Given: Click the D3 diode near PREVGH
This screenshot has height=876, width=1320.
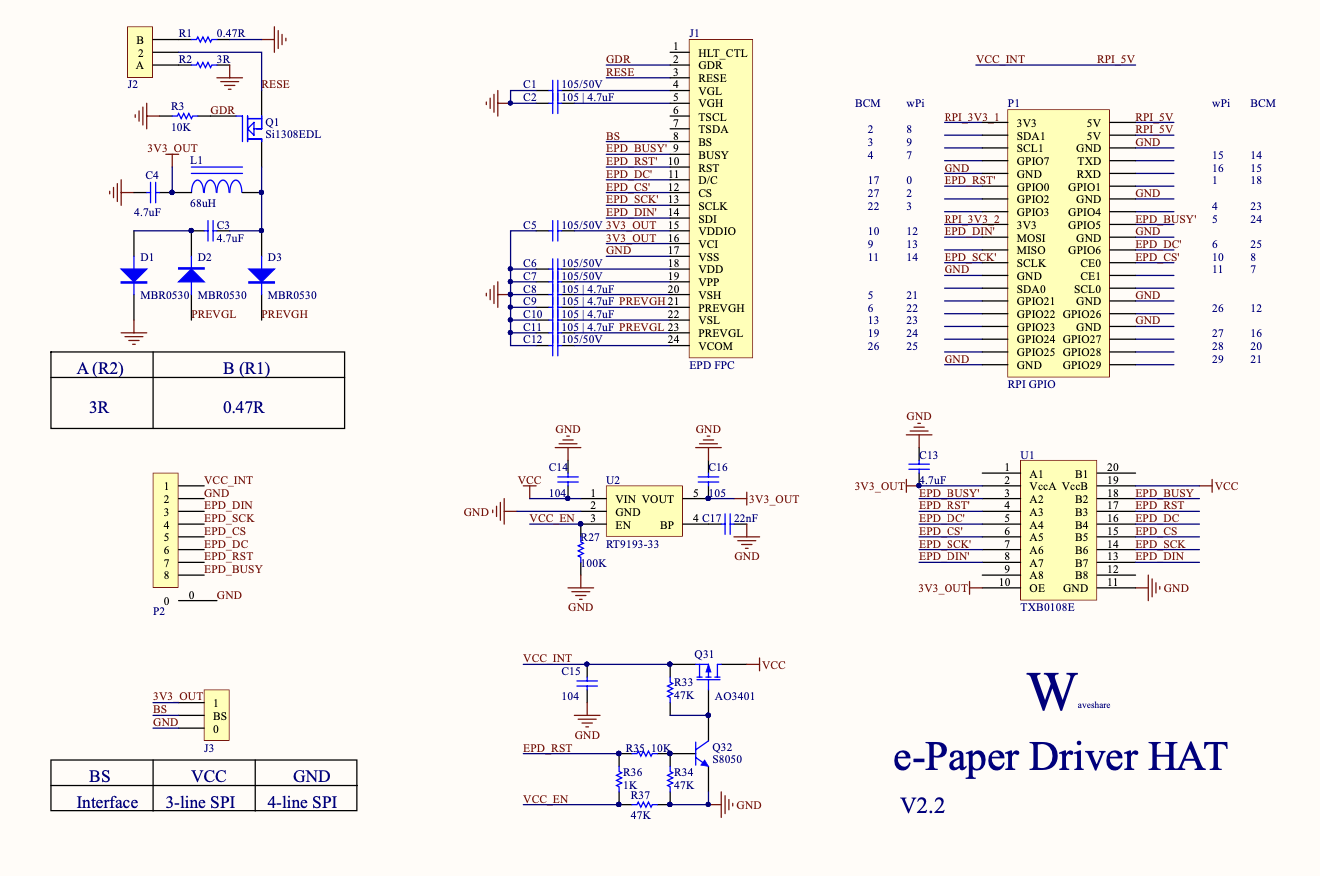Looking at the screenshot, I should [x=261, y=274].
